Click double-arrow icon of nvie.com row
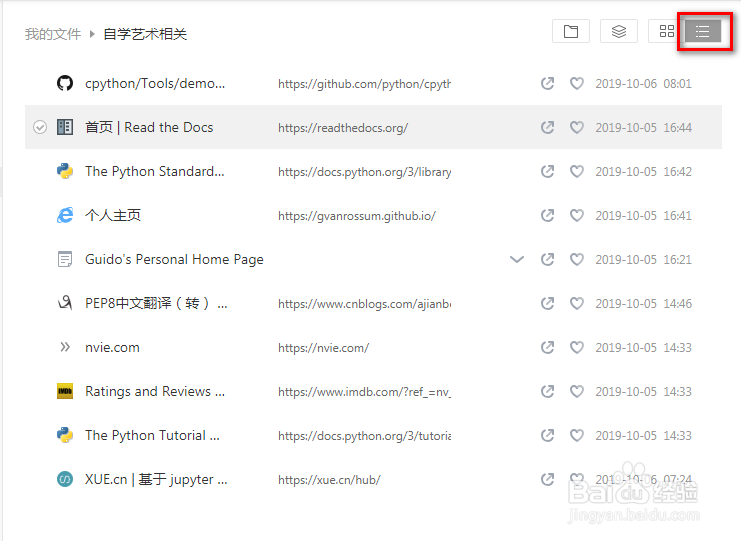The height and width of the screenshot is (541, 741). pyautogui.click(x=65, y=347)
